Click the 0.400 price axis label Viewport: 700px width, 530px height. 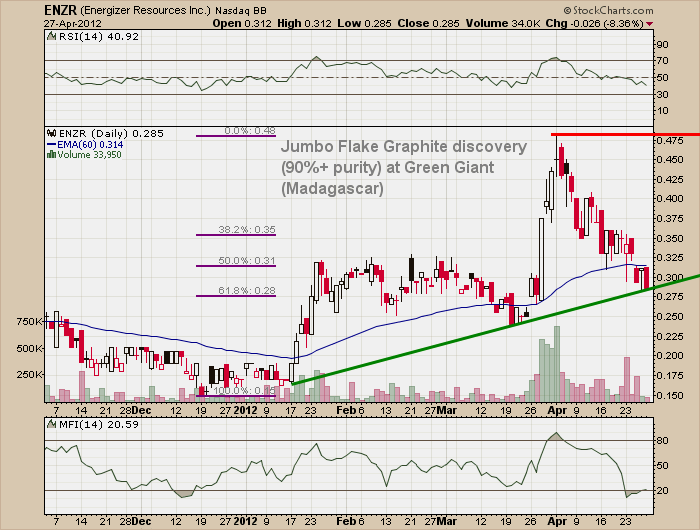670,198
